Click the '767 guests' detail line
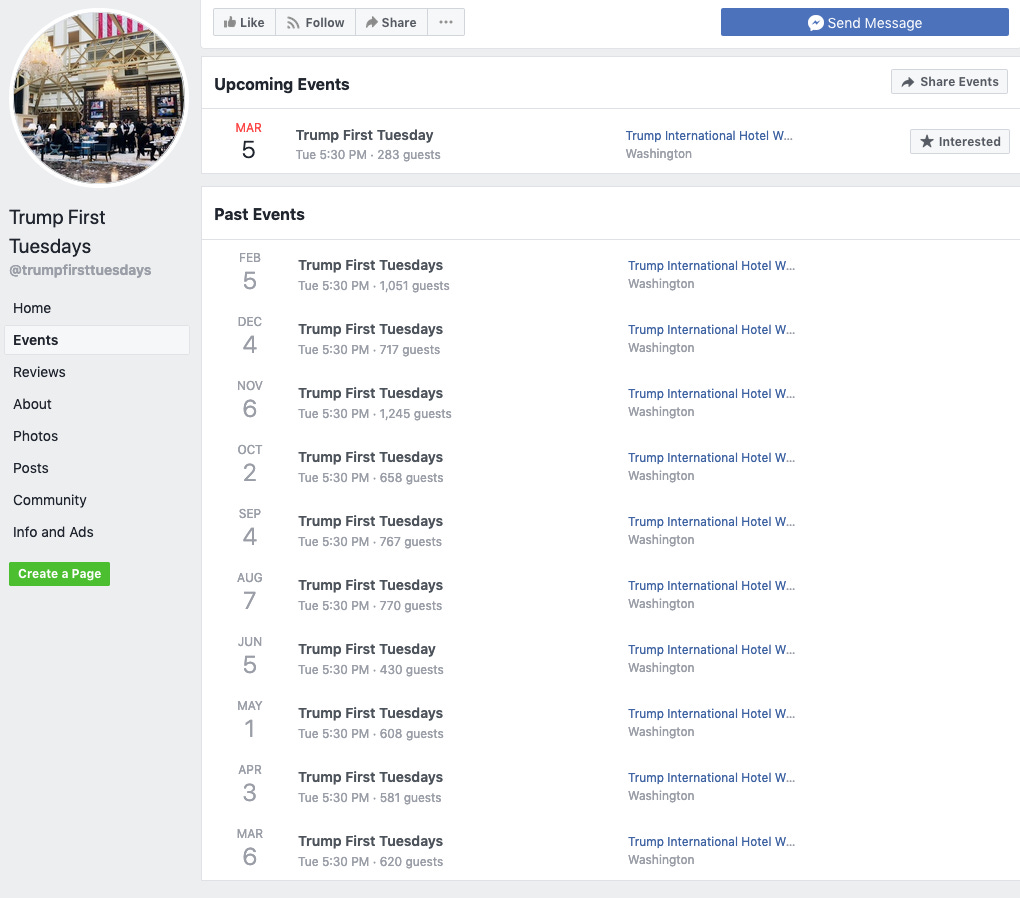Viewport: 1020px width, 898px height. (370, 541)
